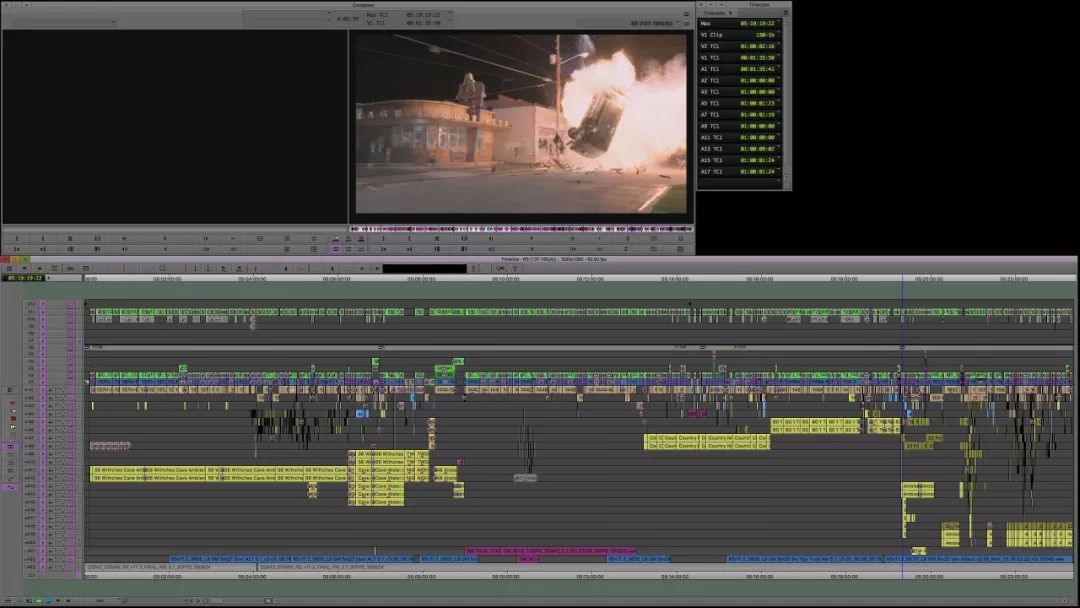Click the timeline ruler at 05:10:00:00
The width and height of the screenshot is (1080, 608).
[x=506, y=279]
